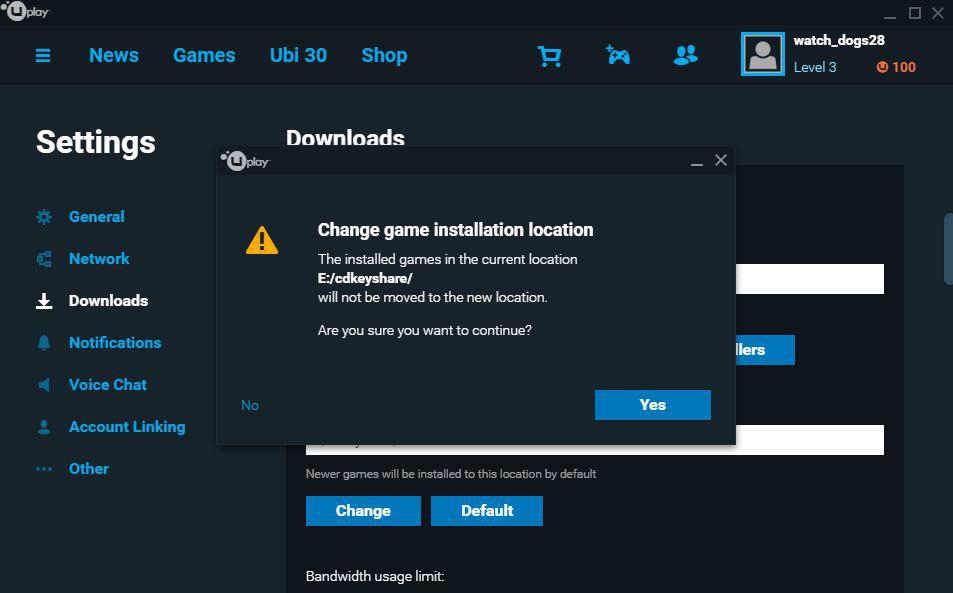Open Notifications via the bell icon
This screenshot has width=953, height=593.
point(42,342)
